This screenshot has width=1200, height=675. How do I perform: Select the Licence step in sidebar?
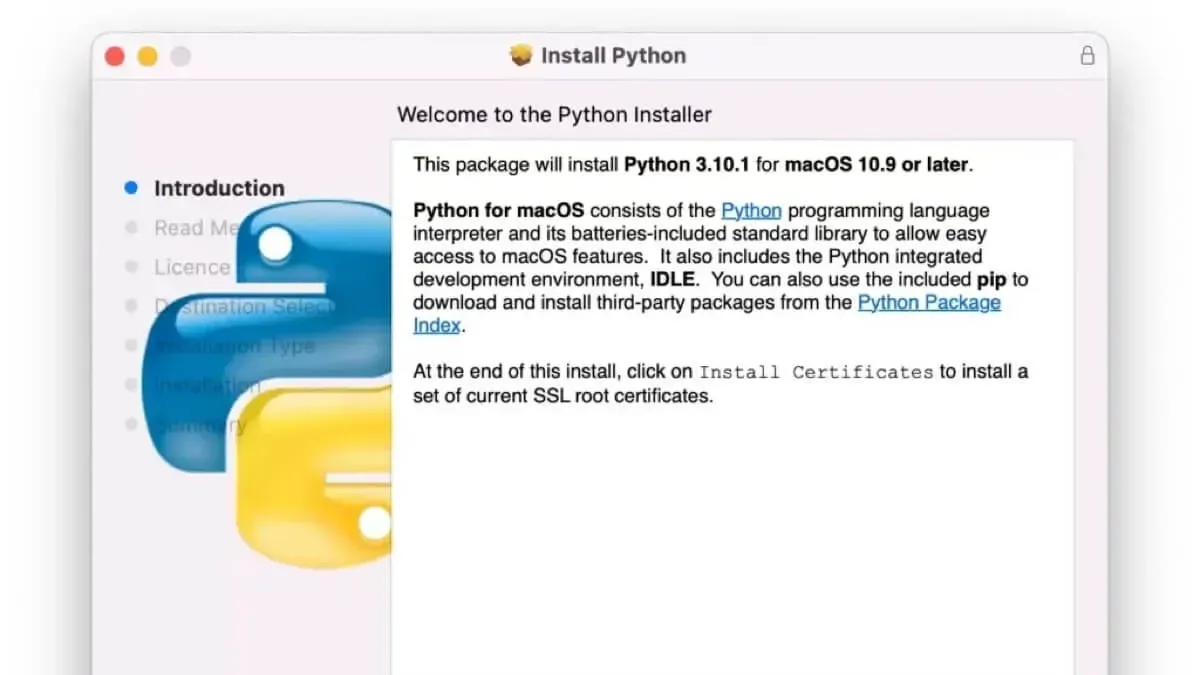point(192,267)
